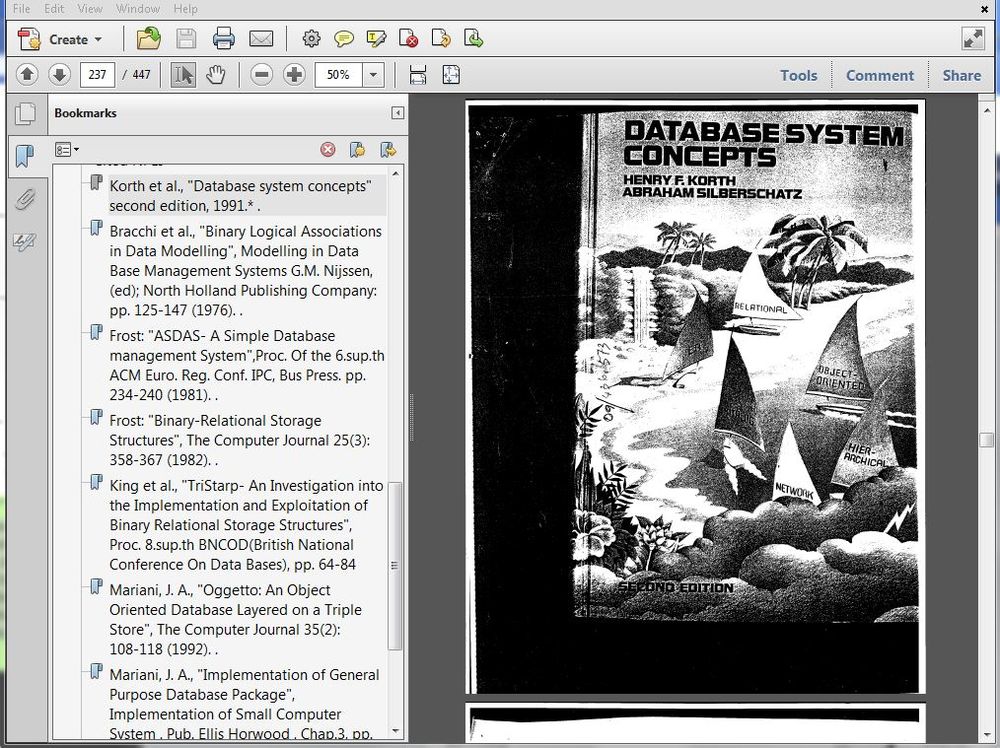The image size is (1000, 748).
Task: Open the zoom level dropdown arrow
Action: click(373, 75)
